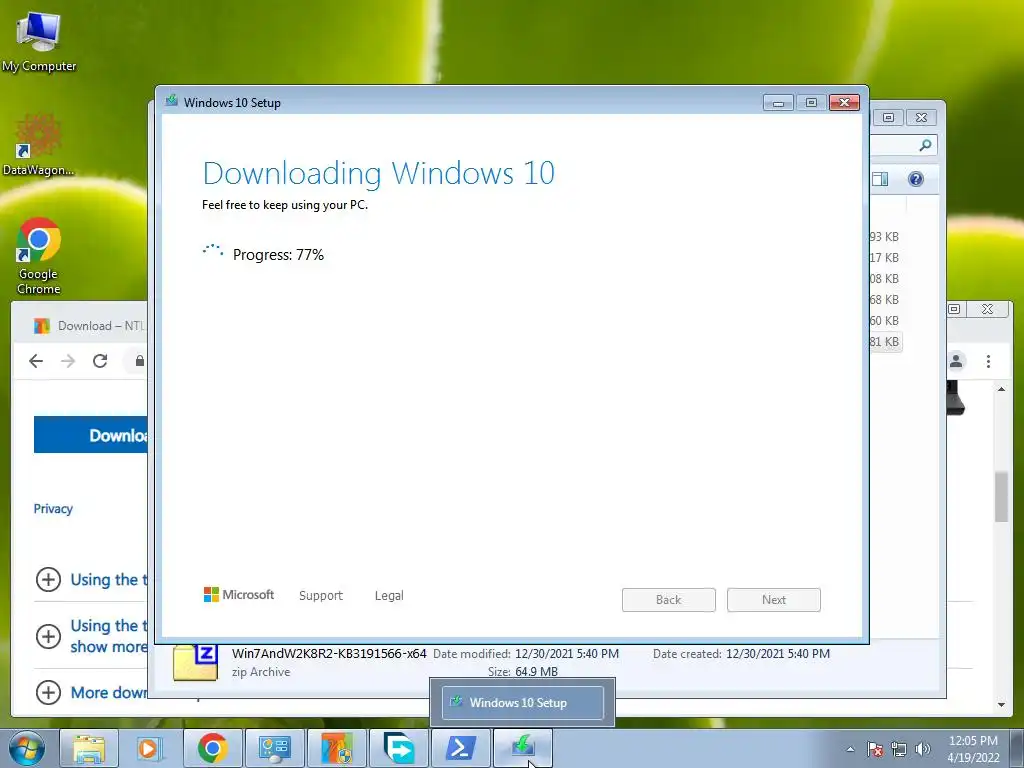
Task: Click the Next button in Windows 10 Setup
Action: [x=774, y=600]
